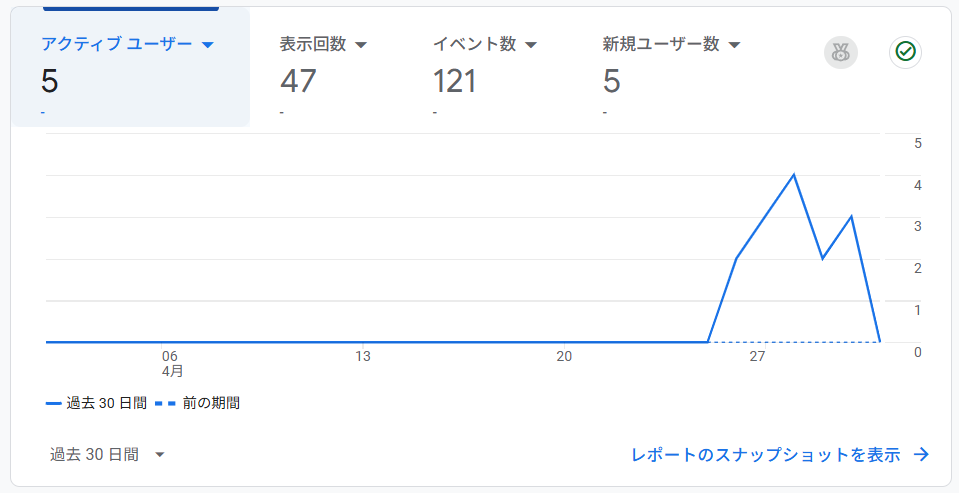Select the アクティブ ユーザー metric tab
This screenshot has height=493, width=959.
130,67
